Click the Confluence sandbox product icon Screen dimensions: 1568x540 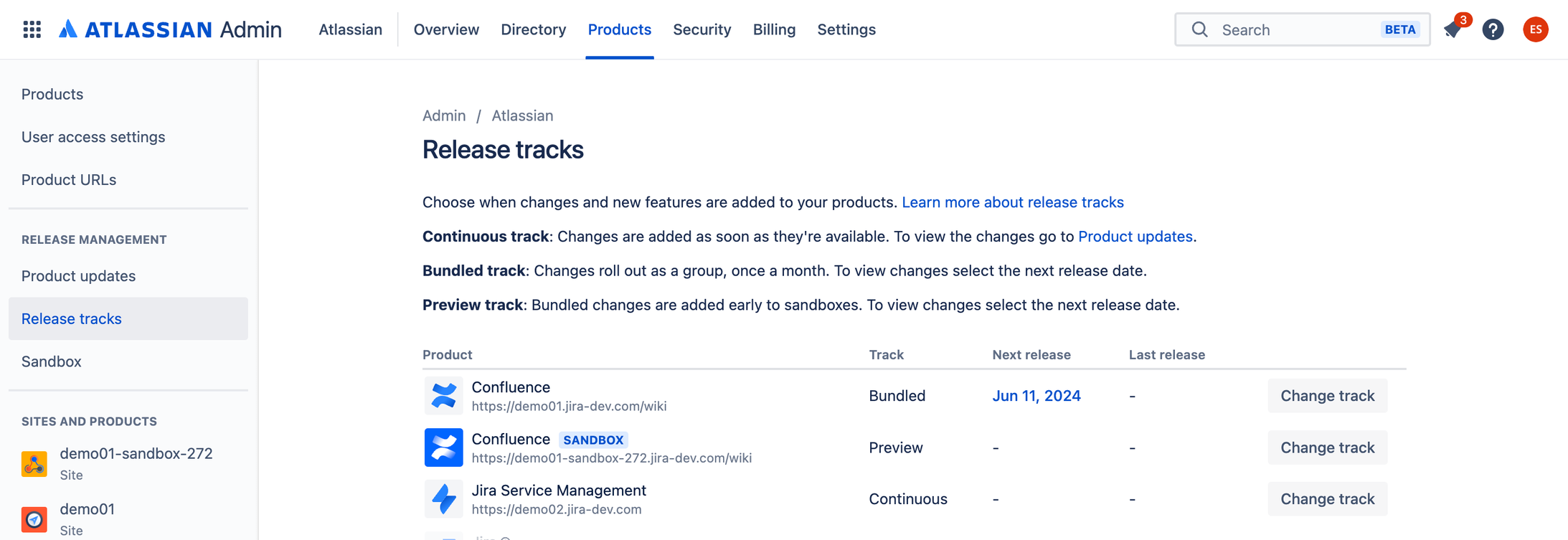click(443, 447)
